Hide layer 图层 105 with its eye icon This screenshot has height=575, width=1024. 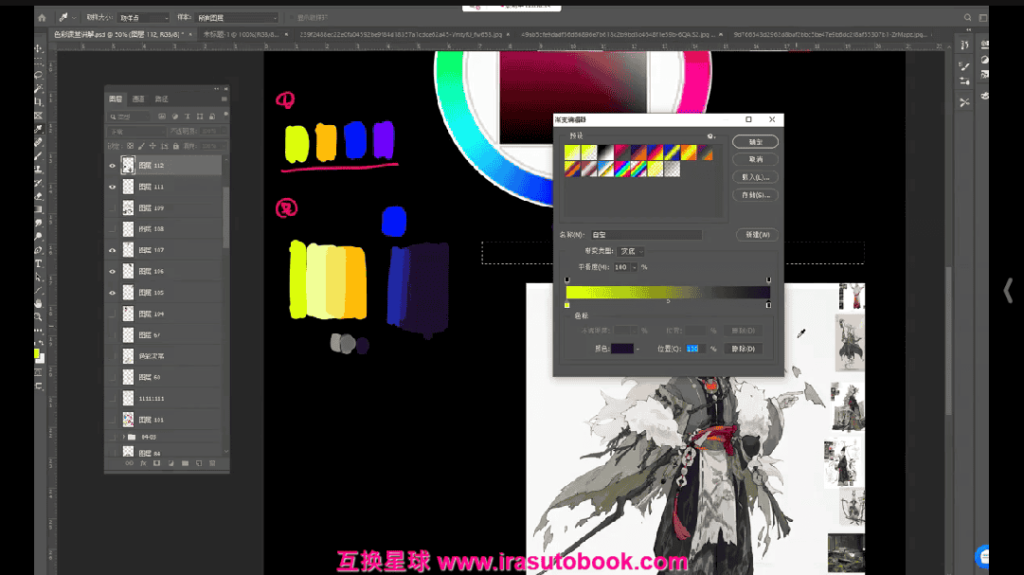coord(112,293)
